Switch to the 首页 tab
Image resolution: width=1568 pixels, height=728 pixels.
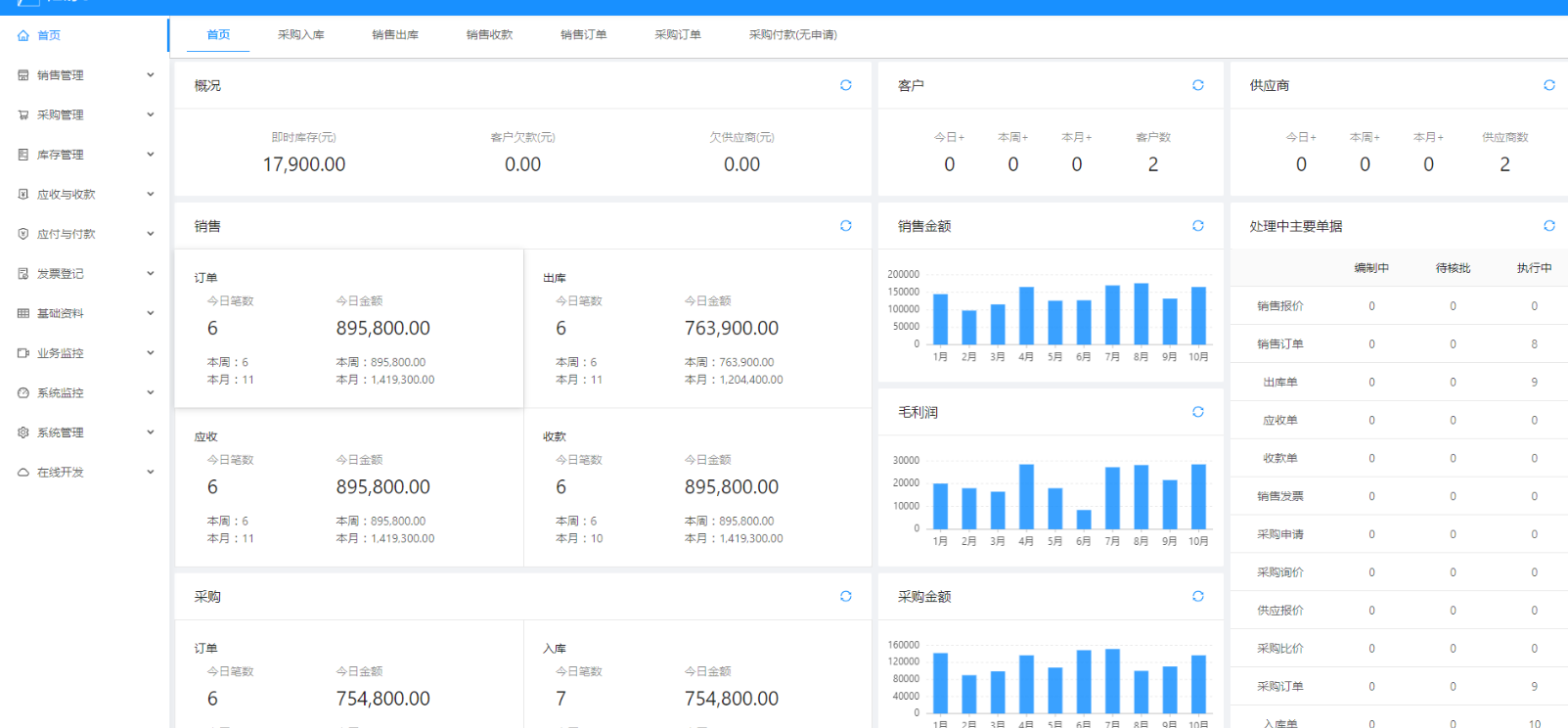tap(218, 34)
